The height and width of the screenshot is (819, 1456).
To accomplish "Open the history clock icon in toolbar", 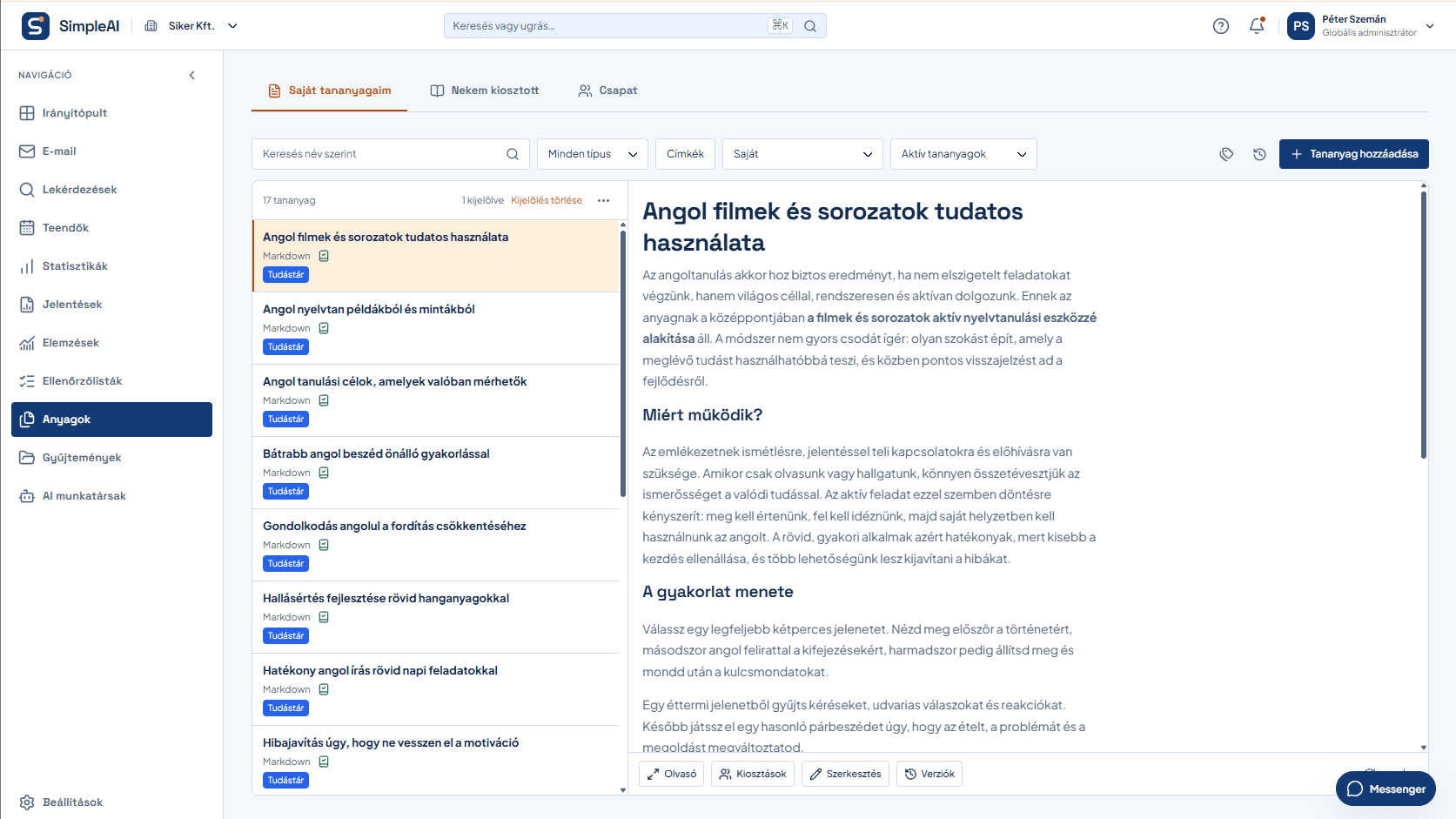I will 1259,154.
